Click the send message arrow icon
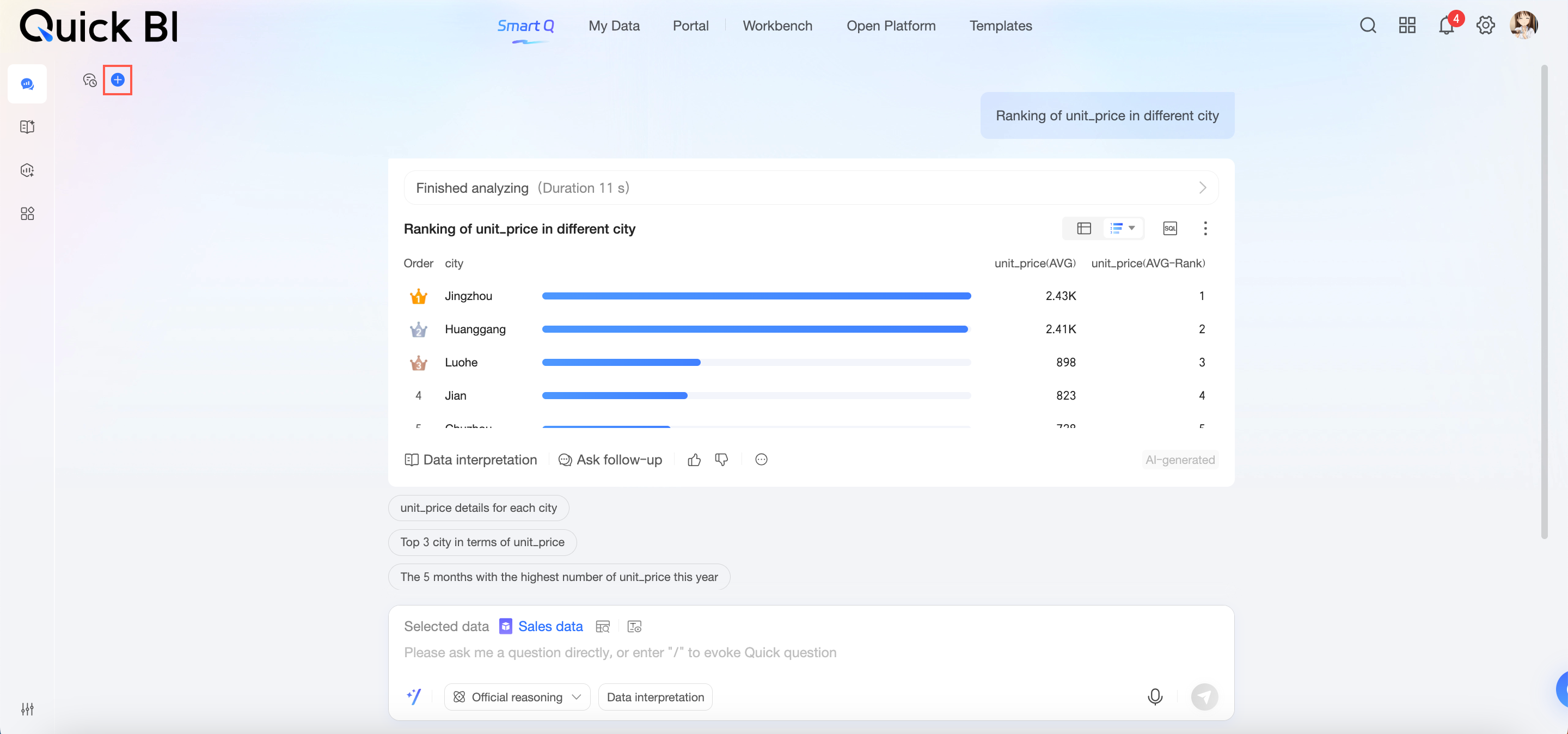 (x=1204, y=696)
